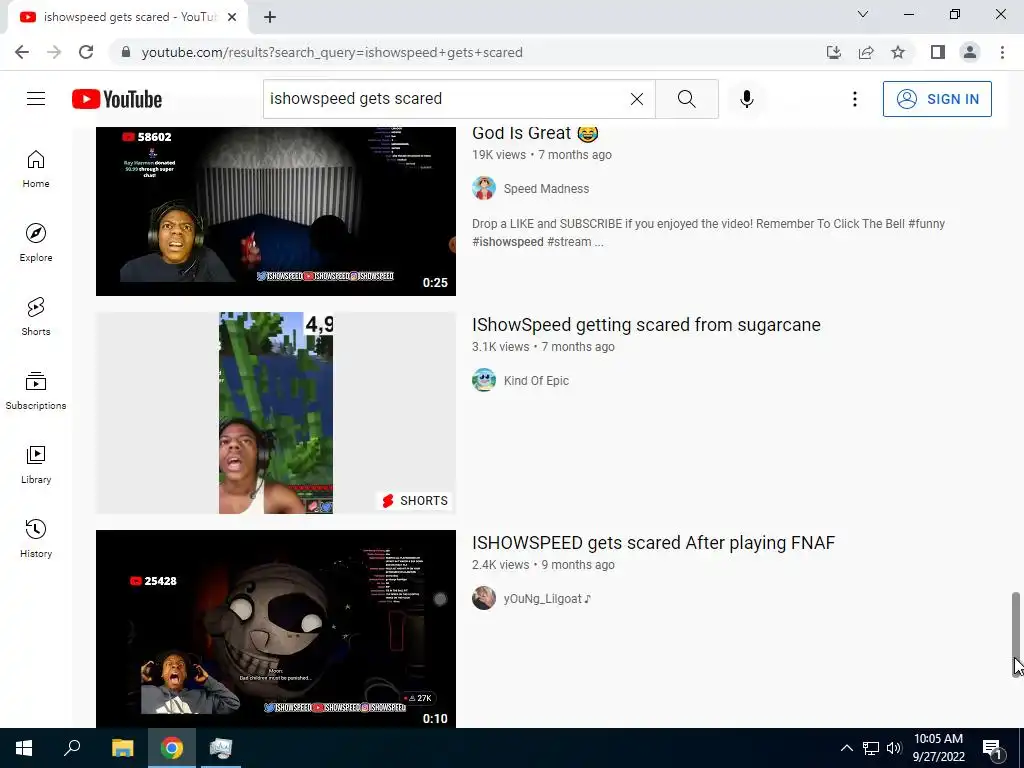Open History in the sidebar
The width and height of the screenshot is (1024, 768).
[36, 538]
